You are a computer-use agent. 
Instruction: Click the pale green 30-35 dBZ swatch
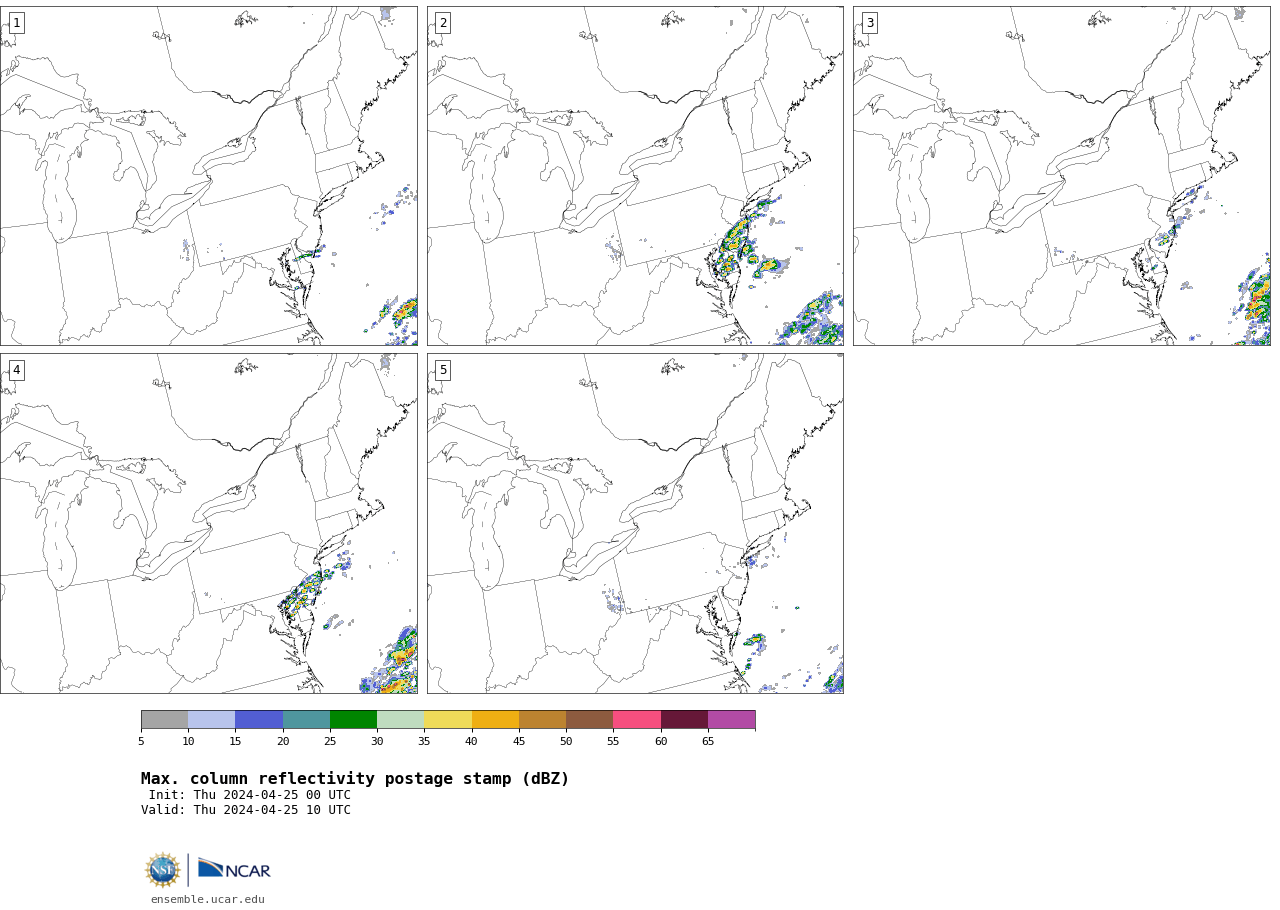click(x=401, y=720)
